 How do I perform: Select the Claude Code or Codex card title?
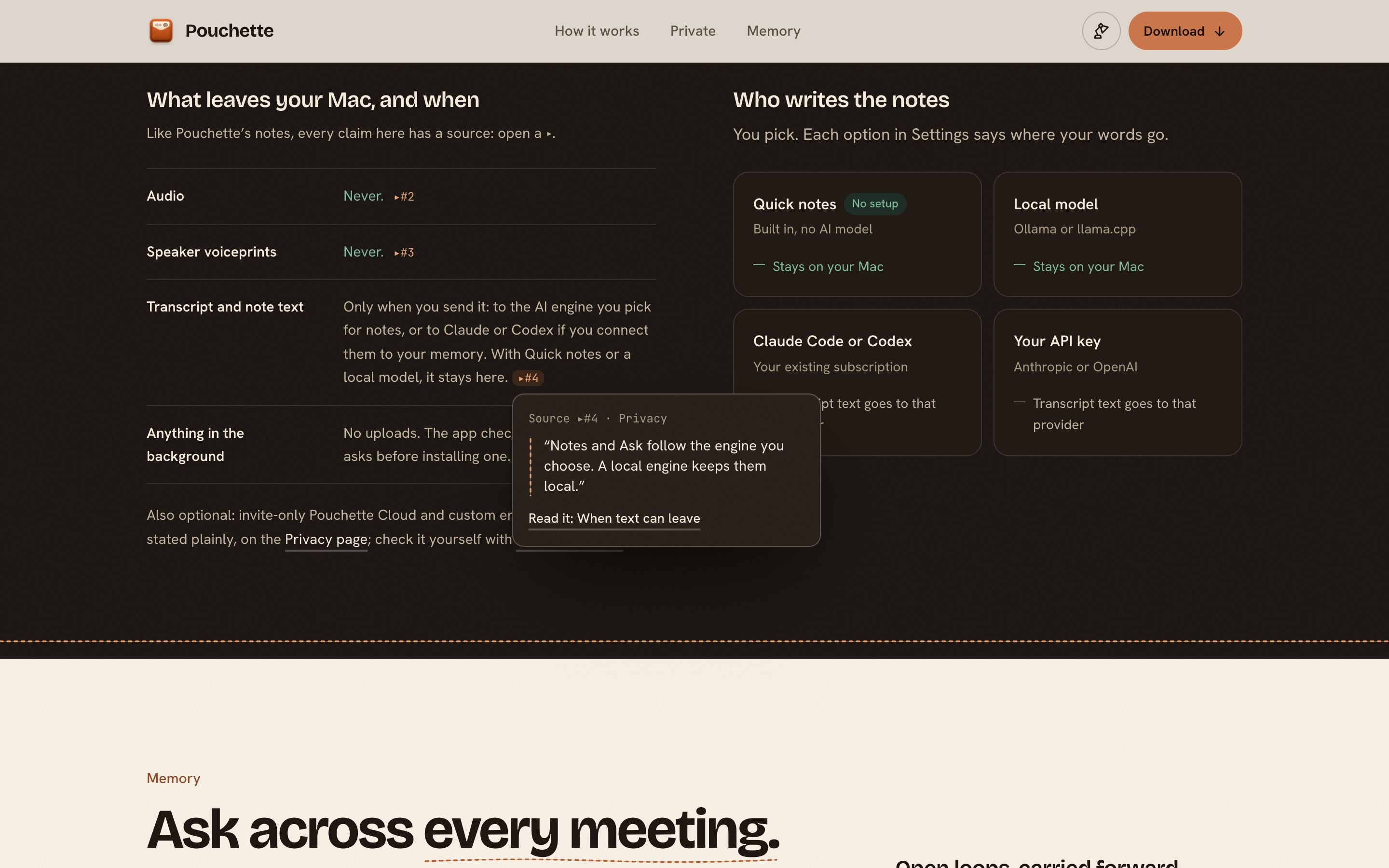click(832, 341)
